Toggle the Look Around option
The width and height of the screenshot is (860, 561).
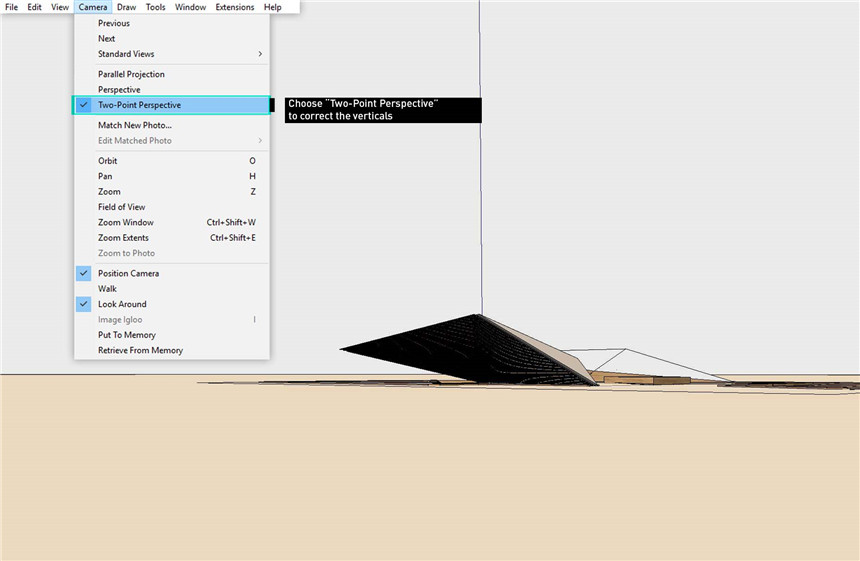click(122, 304)
